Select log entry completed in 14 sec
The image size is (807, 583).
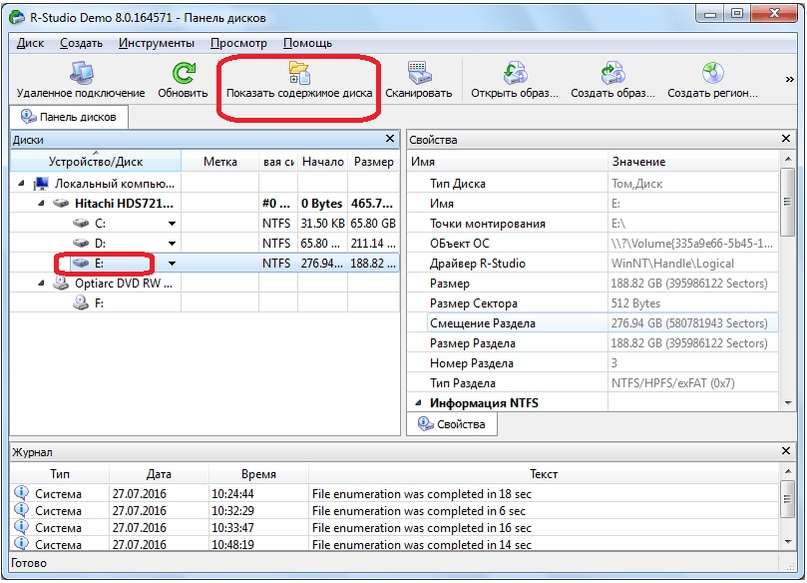pyautogui.click(x=395, y=544)
